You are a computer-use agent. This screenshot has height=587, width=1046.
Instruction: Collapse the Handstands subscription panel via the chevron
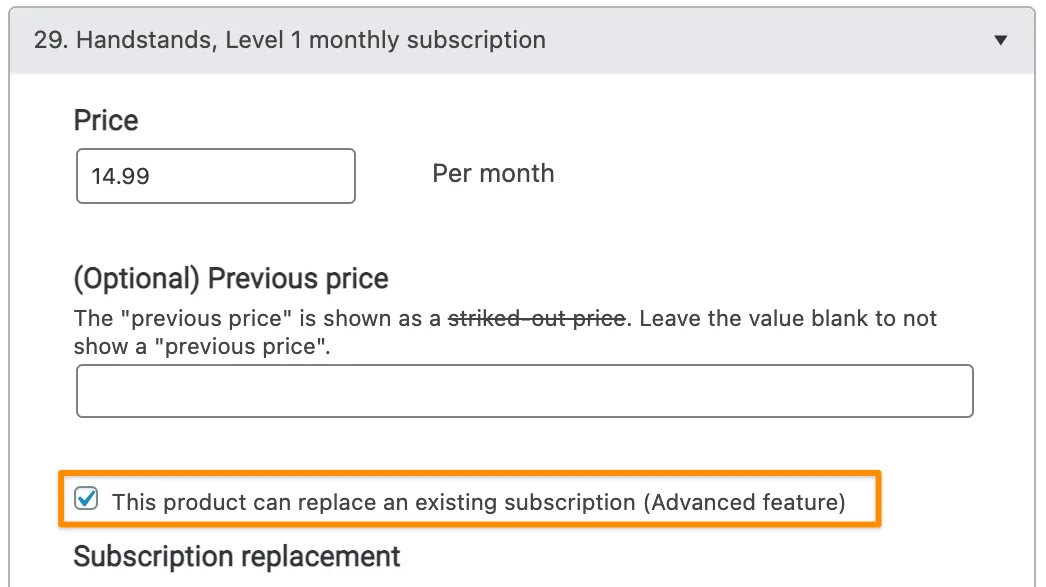click(1000, 40)
